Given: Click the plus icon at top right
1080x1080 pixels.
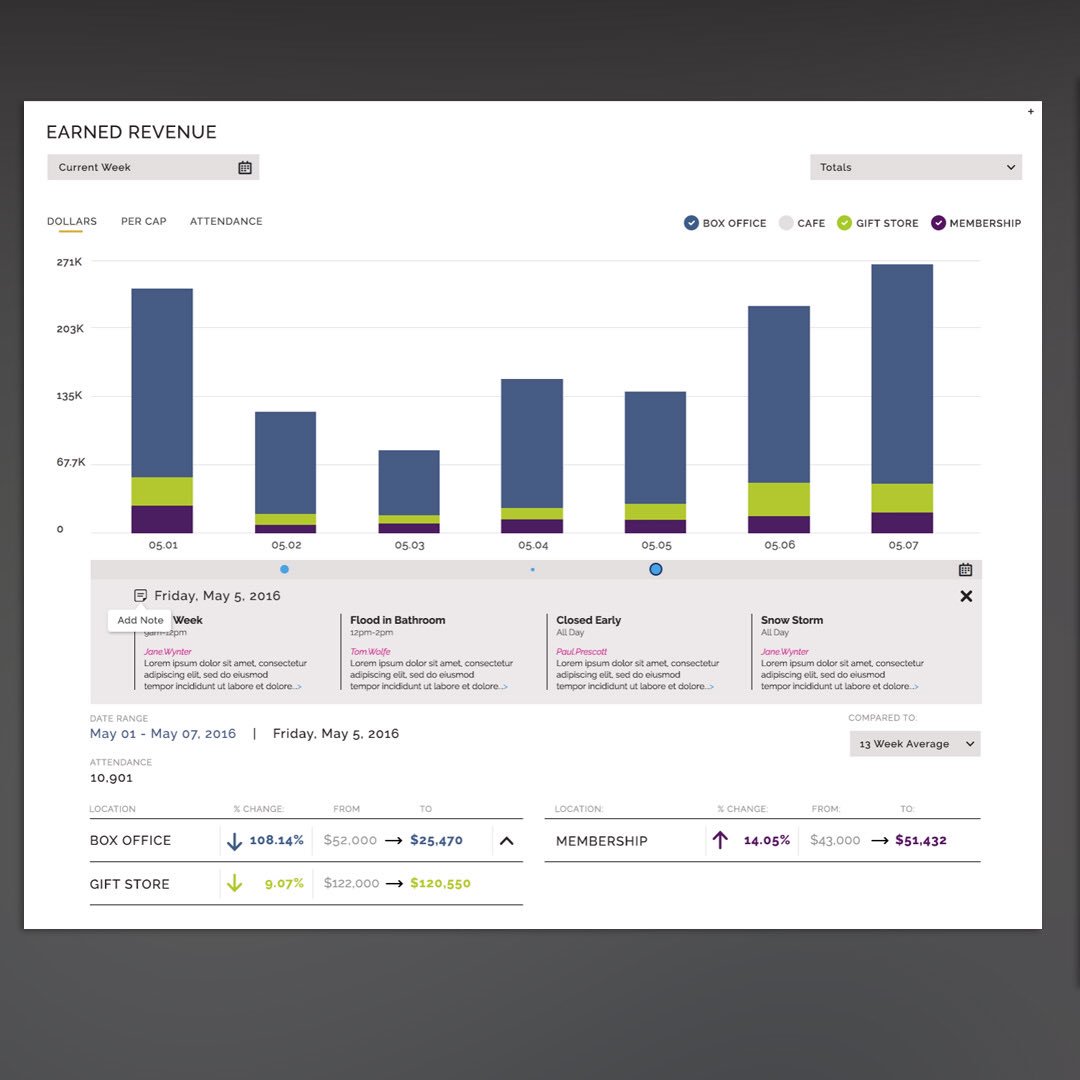Looking at the screenshot, I should [1031, 112].
